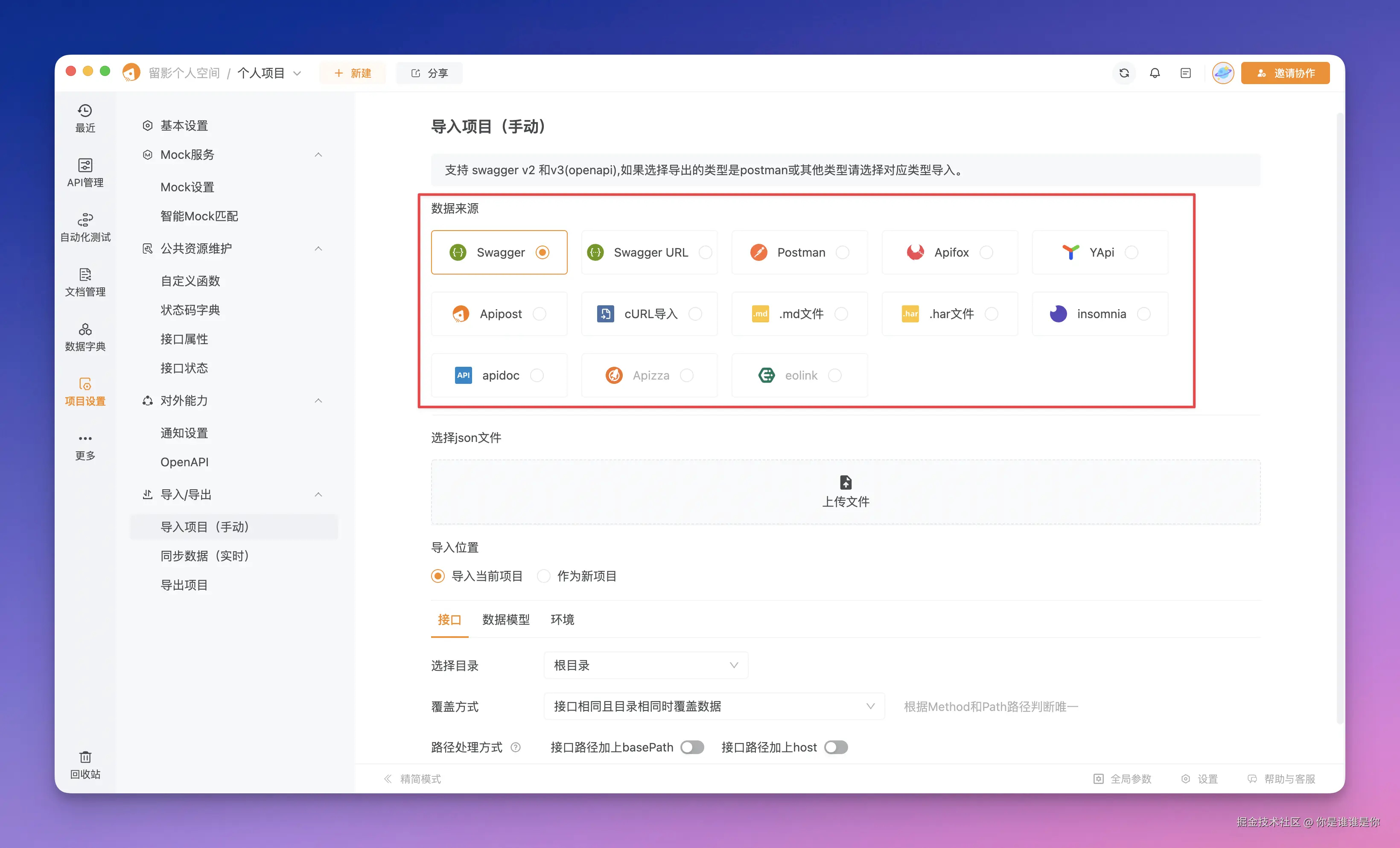Click the help icon beside 路径处理方式

(x=515, y=747)
